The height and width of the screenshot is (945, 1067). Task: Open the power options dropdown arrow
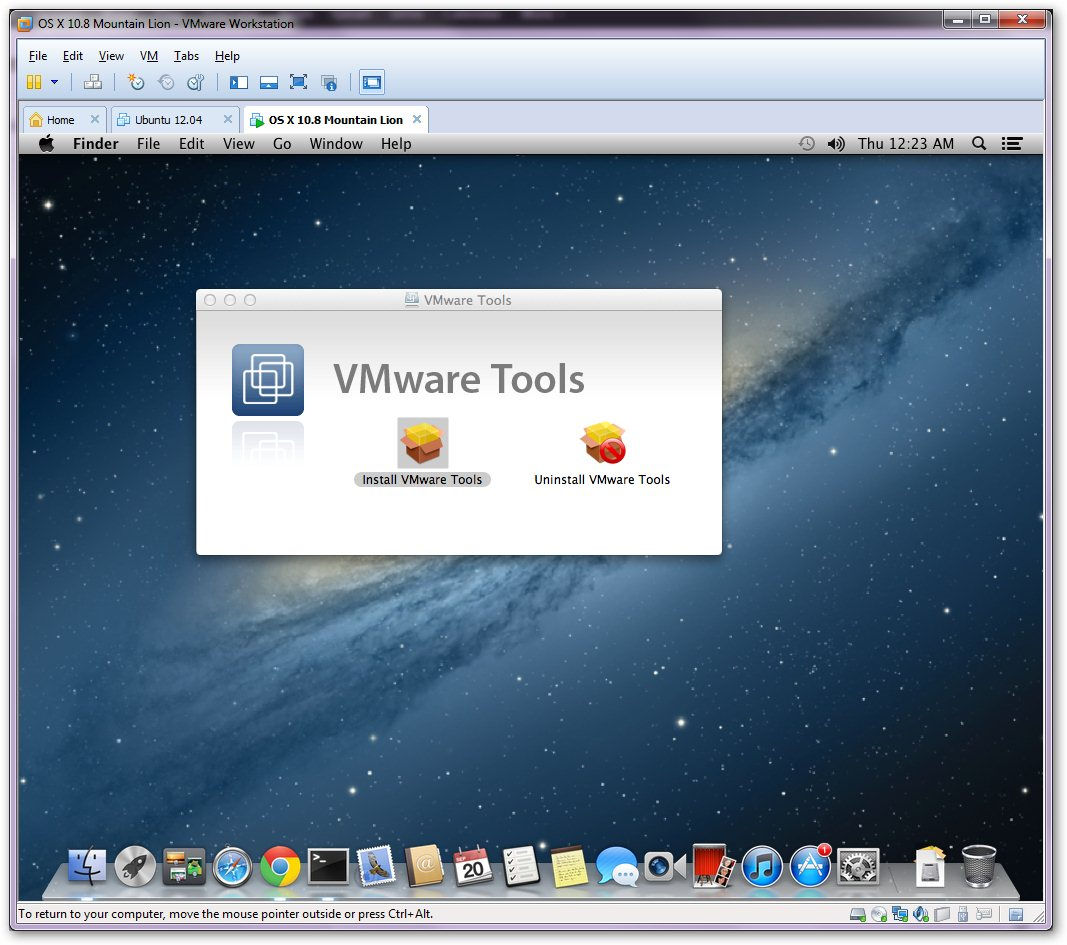[54, 82]
